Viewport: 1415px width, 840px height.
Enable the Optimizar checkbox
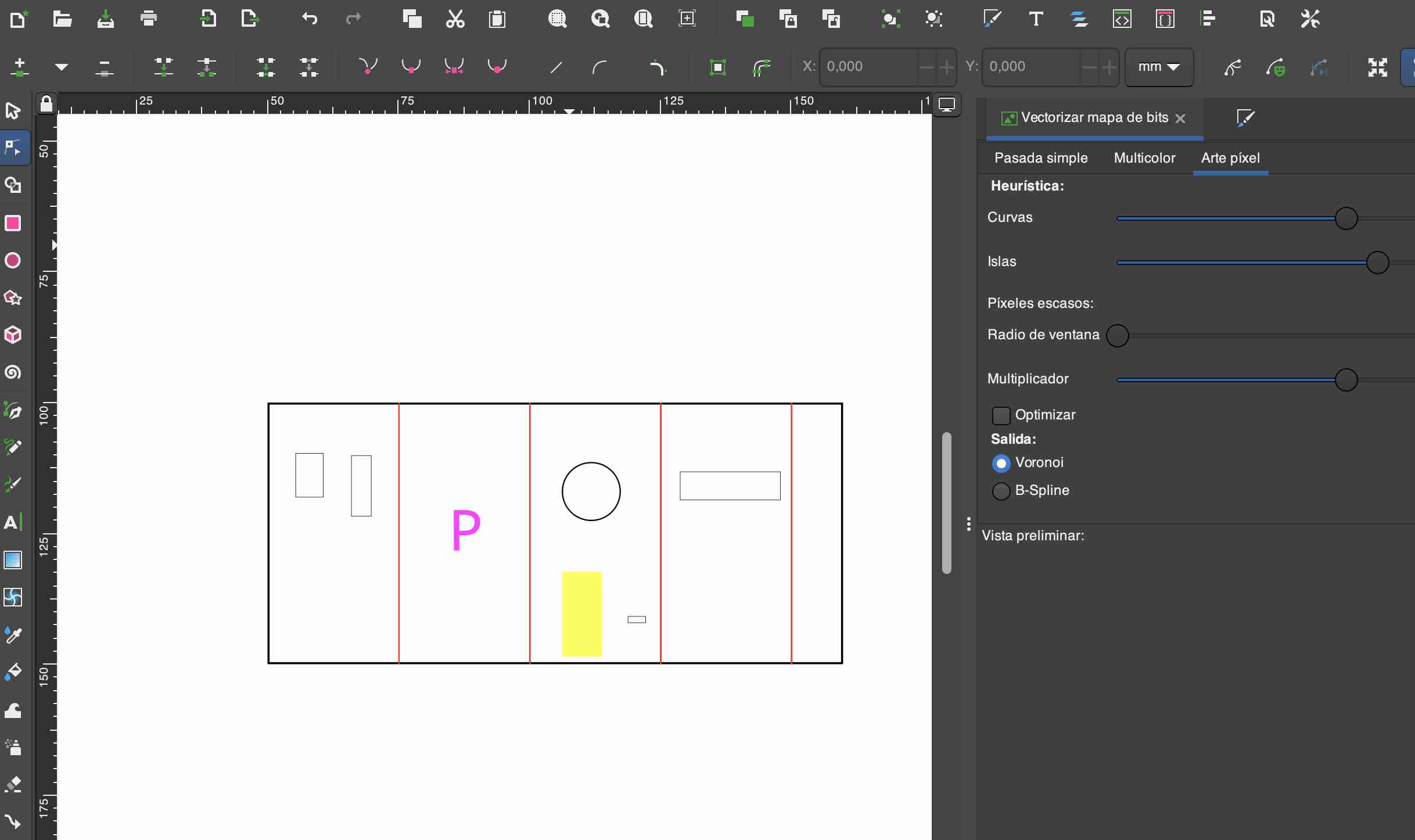point(1001,415)
